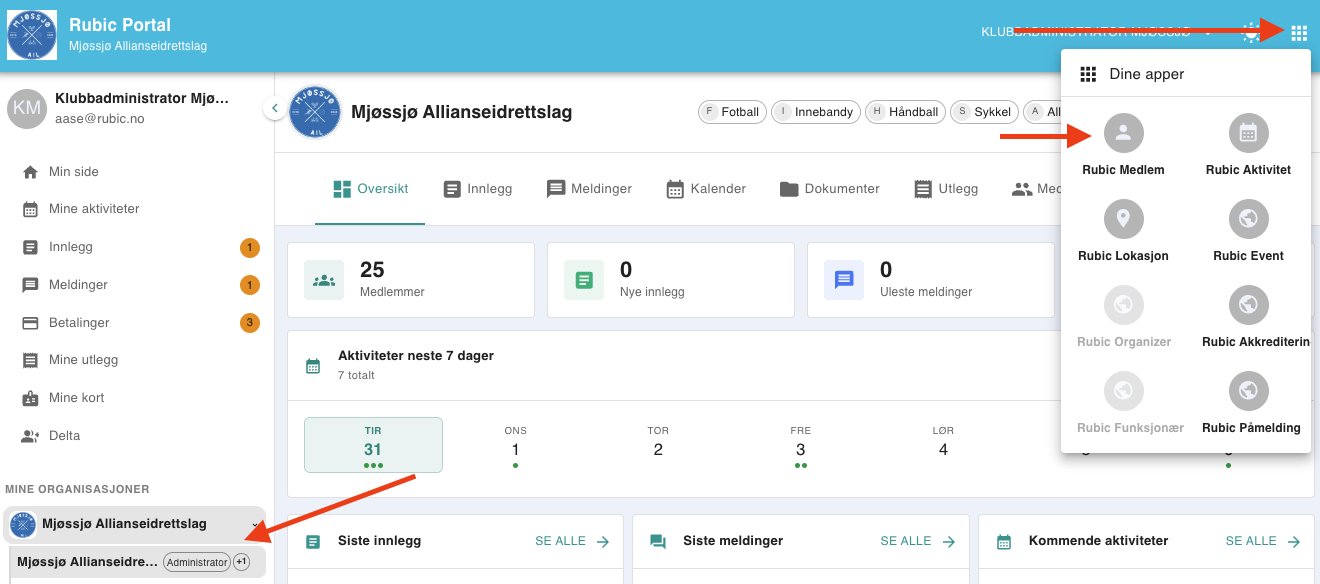The height and width of the screenshot is (584, 1320).
Task: Select day FRE 3
Action: pos(801,445)
